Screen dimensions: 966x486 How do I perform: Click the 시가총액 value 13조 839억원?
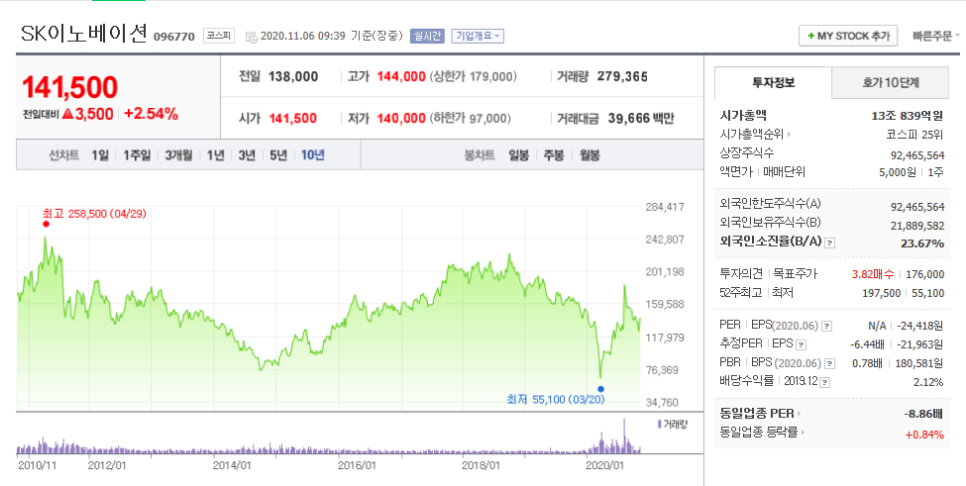click(x=907, y=116)
